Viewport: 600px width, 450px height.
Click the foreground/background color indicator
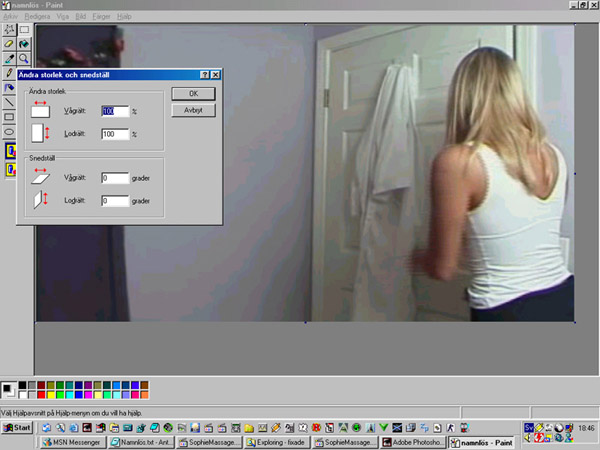point(8,390)
